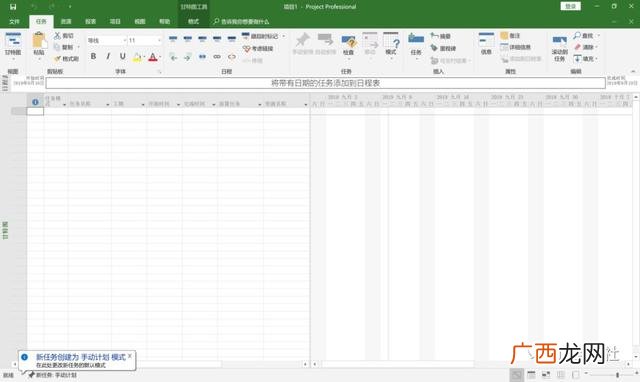Mark task 75% complete
This screenshot has height=382, width=640.
217,39
